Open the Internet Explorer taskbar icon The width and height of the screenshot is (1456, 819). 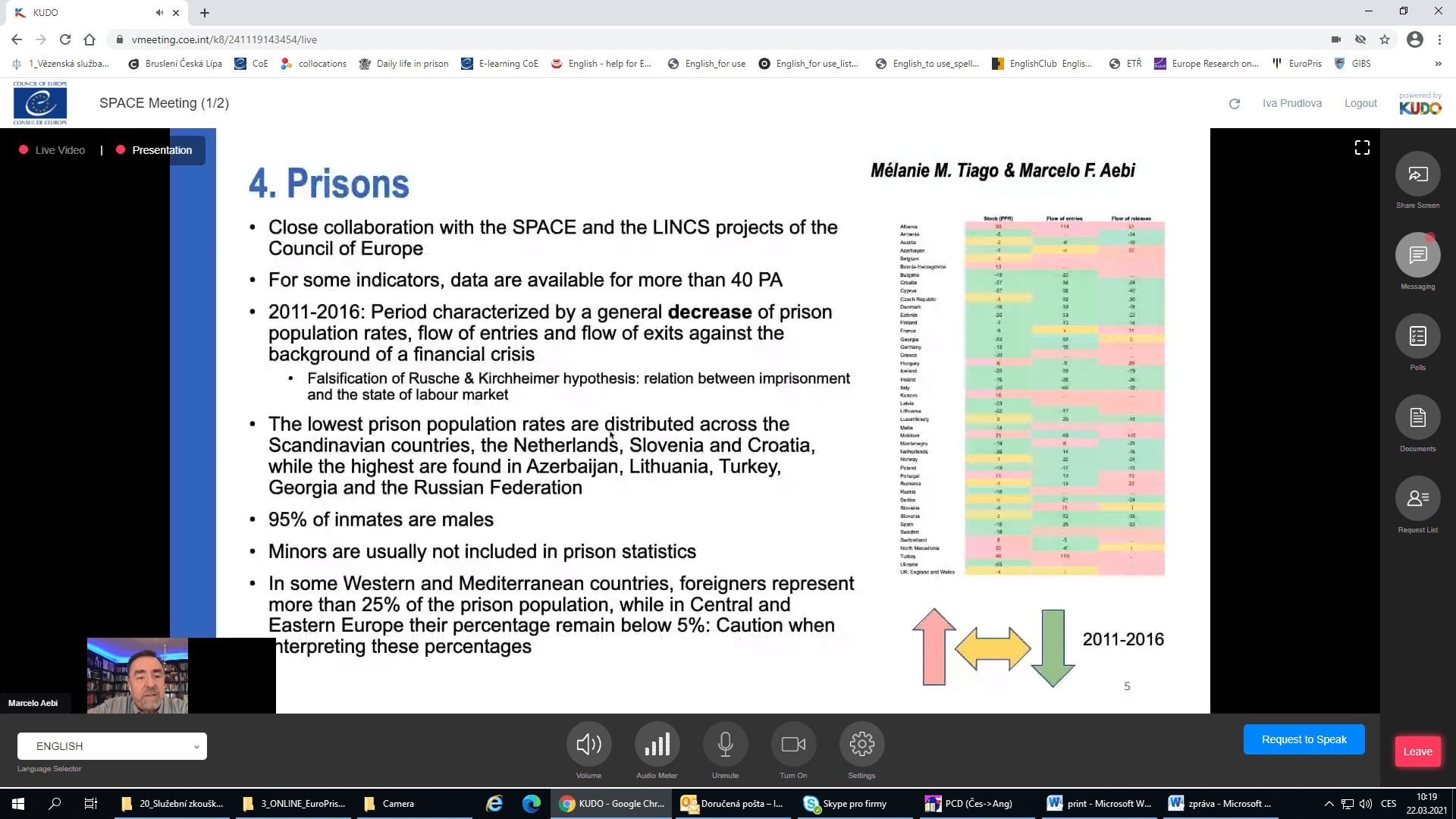pyautogui.click(x=494, y=804)
